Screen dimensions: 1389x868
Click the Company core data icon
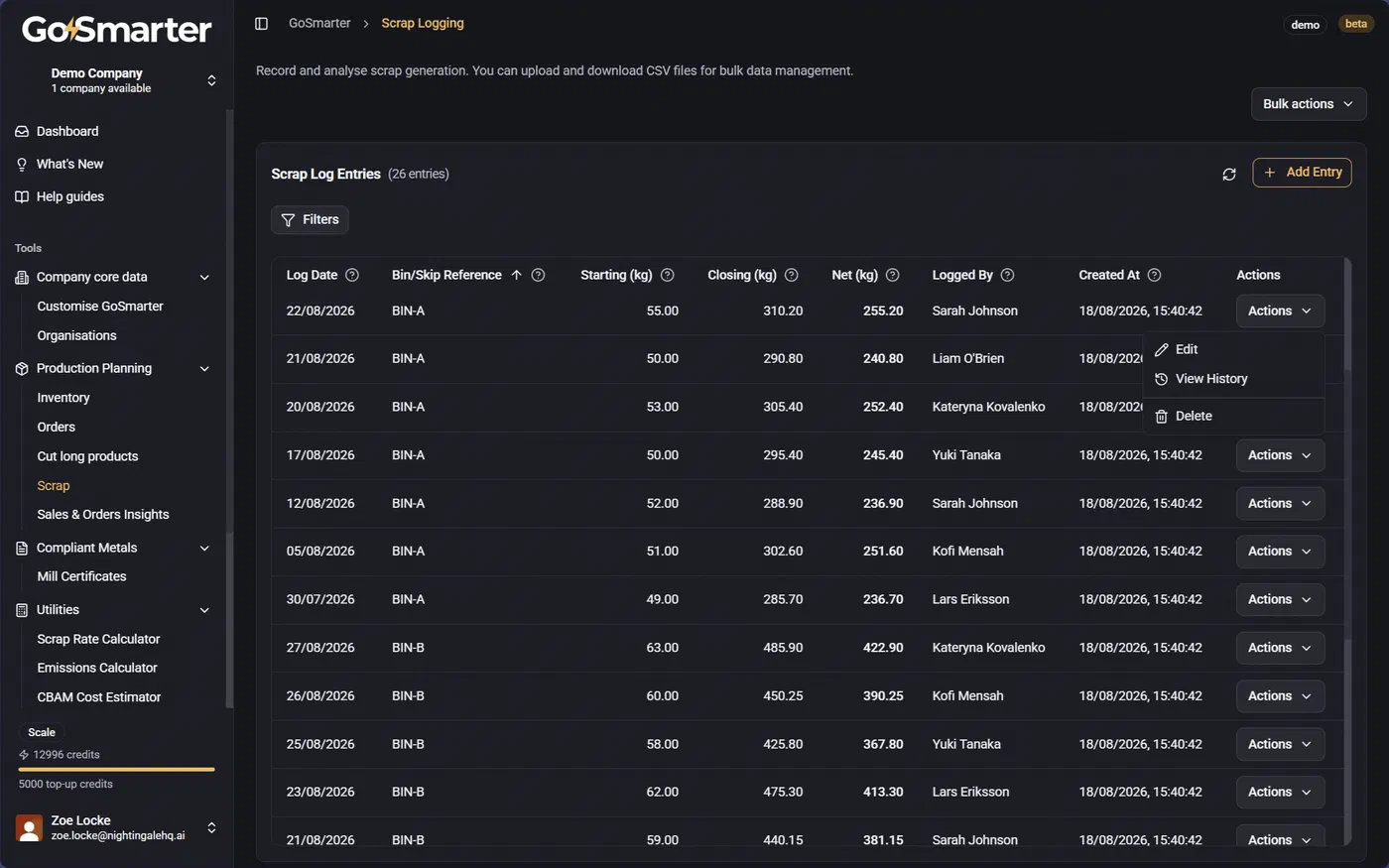point(22,277)
